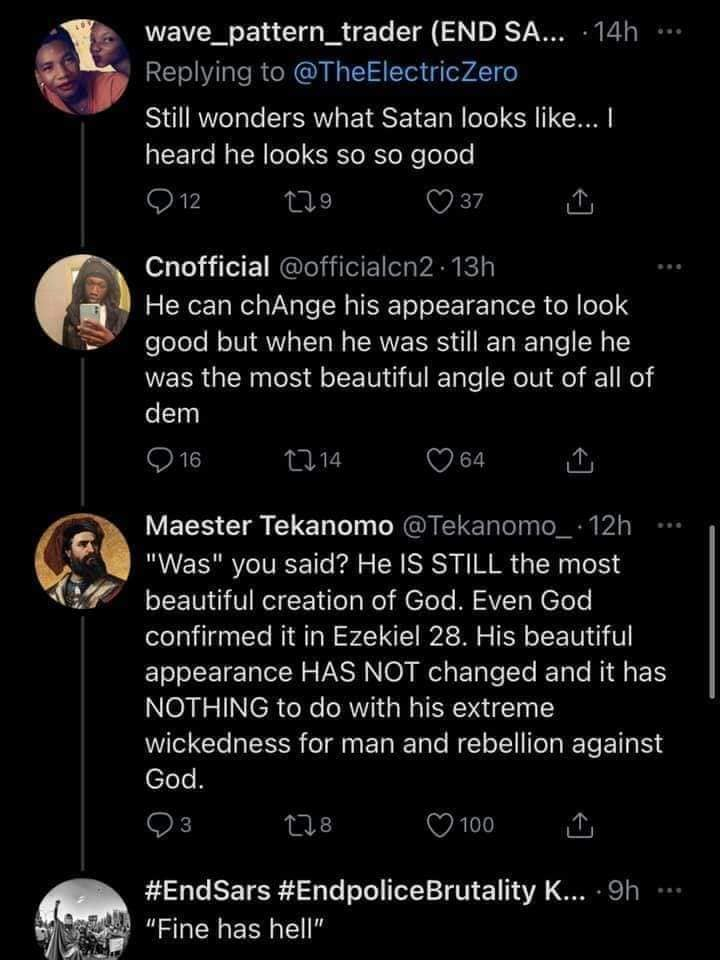Open the @officialcn2 handle
Screen dimensions: 720x960
point(357,267)
